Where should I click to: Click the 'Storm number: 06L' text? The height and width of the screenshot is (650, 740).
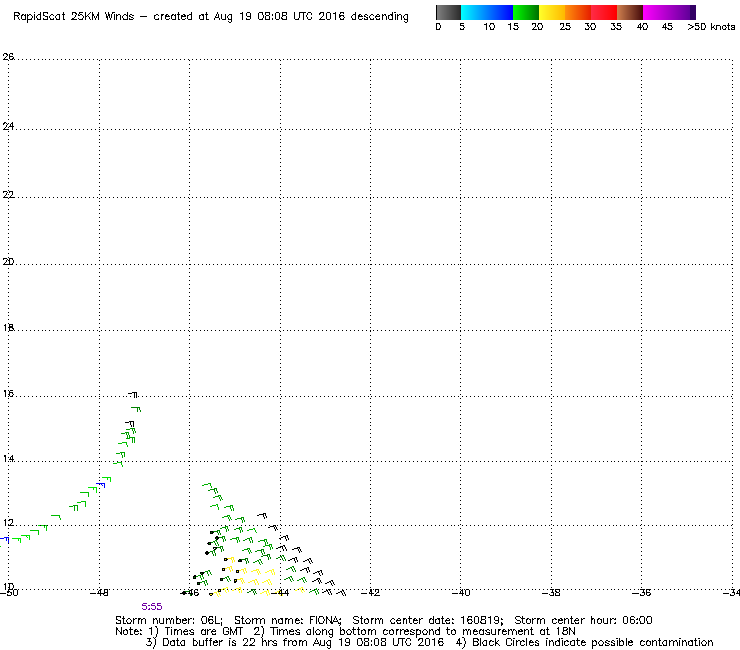(168, 620)
